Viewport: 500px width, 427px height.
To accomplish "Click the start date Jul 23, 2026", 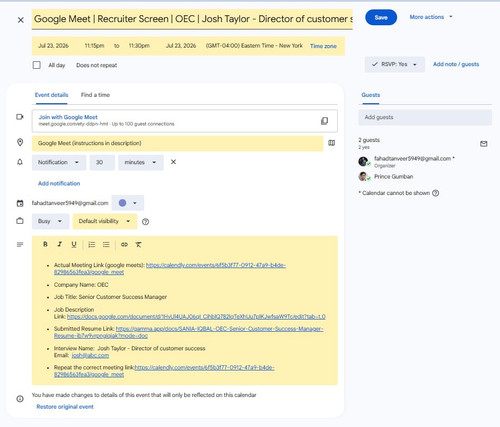I will coord(53,46).
